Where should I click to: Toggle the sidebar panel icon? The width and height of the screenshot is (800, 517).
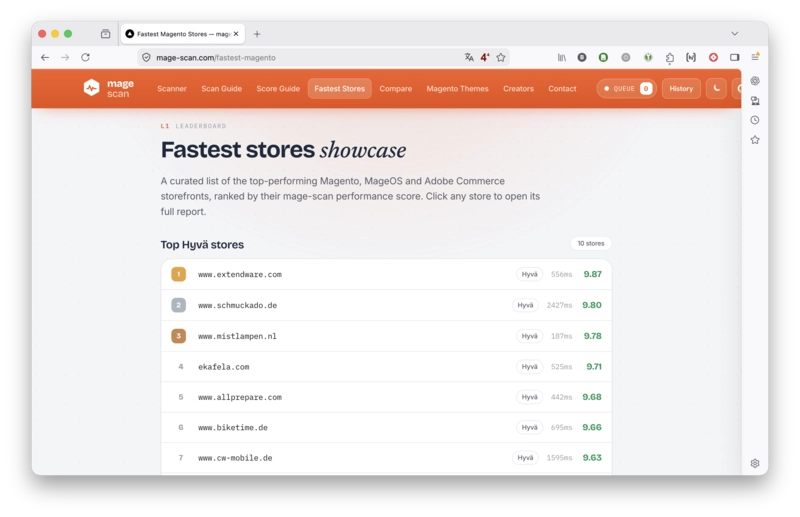734,57
